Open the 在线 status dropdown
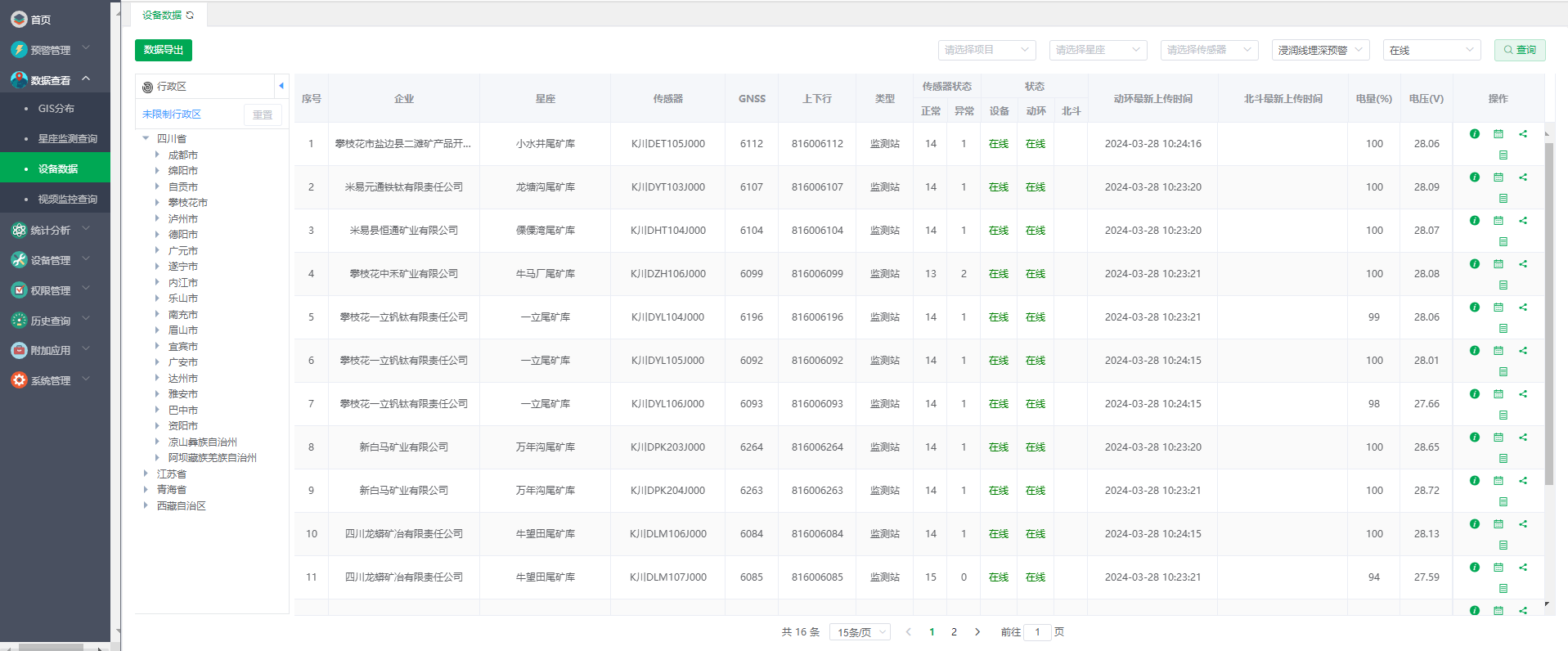Screen dimensions: 1568x651 click(x=1431, y=50)
